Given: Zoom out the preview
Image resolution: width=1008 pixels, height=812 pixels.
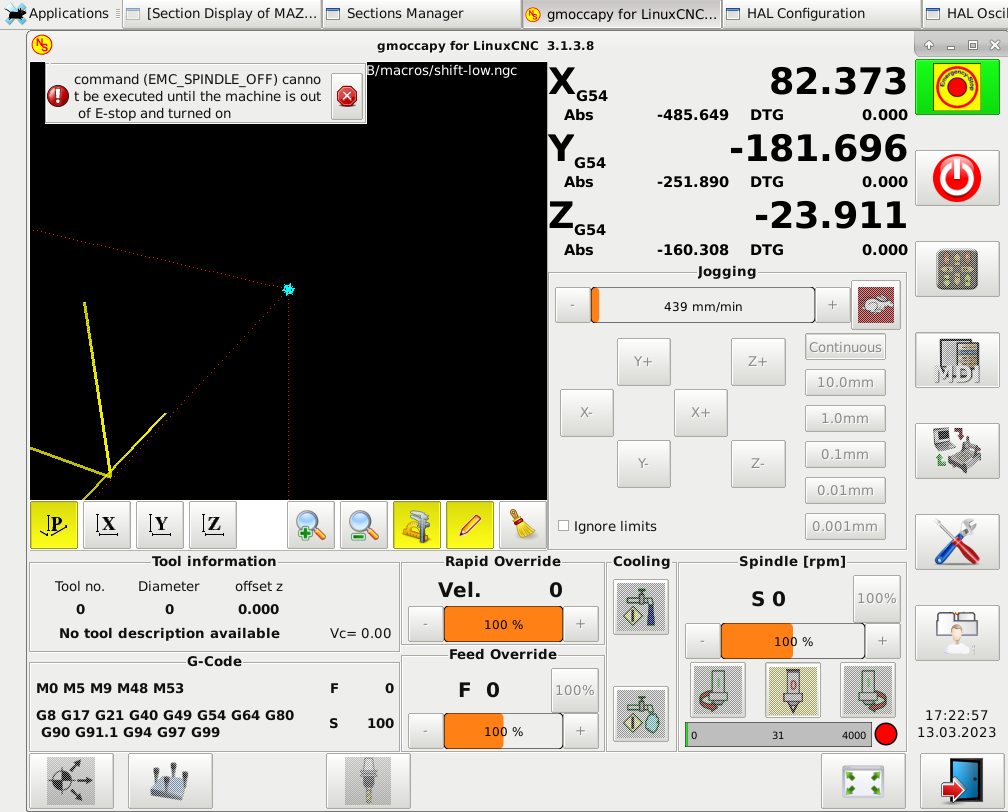Looking at the screenshot, I should [x=363, y=525].
